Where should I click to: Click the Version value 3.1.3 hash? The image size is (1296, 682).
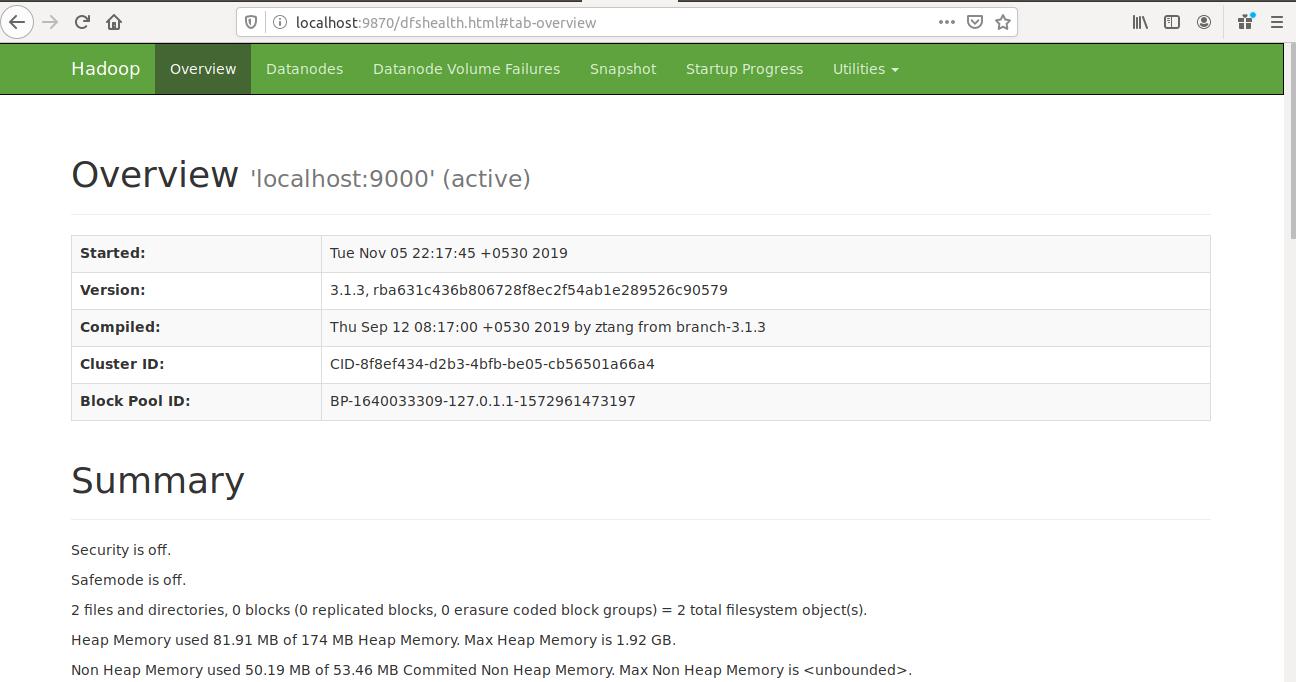pos(529,290)
